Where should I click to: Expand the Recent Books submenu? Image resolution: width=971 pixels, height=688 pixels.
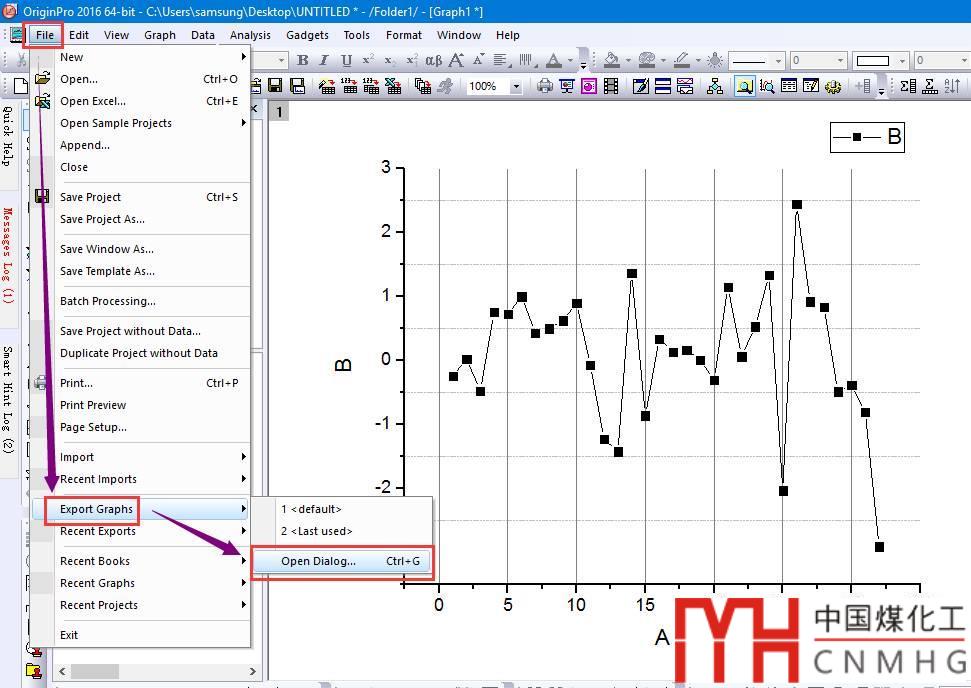click(x=243, y=561)
